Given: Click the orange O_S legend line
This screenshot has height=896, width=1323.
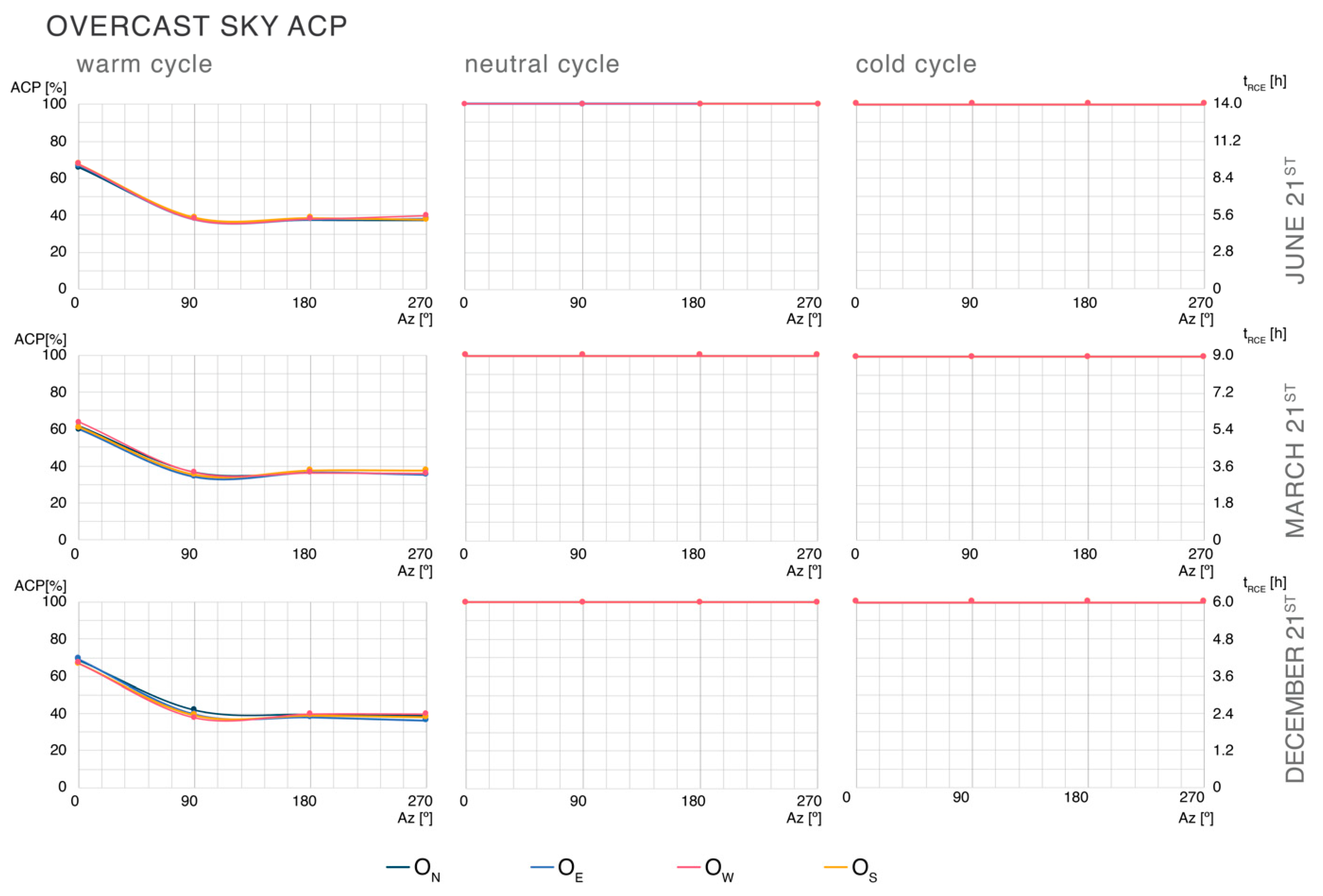Looking at the screenshot, I should tap(836, 867).
